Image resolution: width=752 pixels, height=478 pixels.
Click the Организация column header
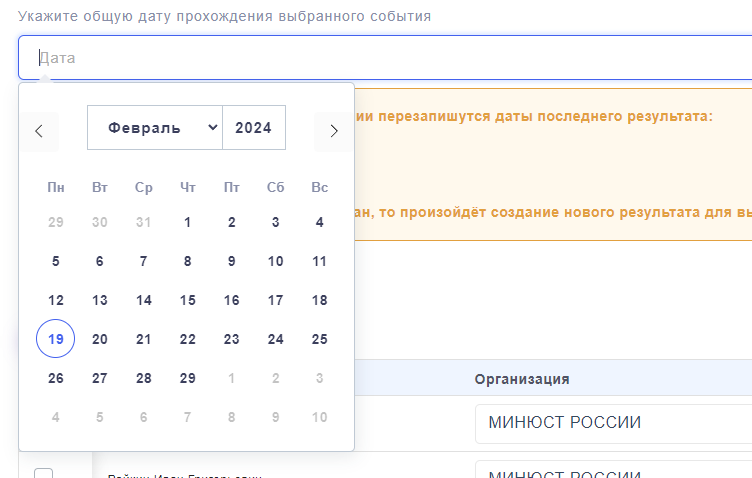(x=522, y=379)
